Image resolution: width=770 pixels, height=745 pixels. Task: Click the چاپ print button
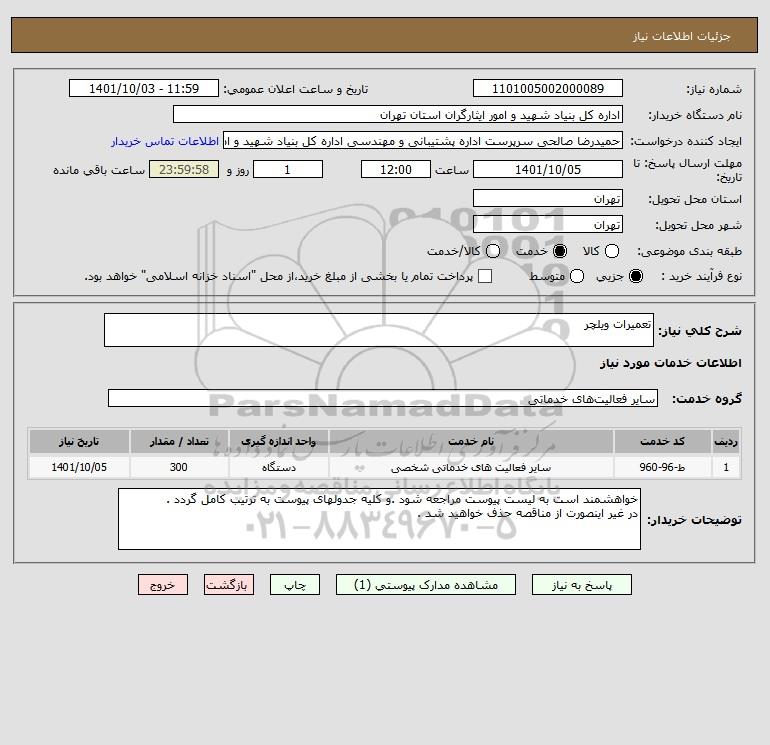pos(295,585)
